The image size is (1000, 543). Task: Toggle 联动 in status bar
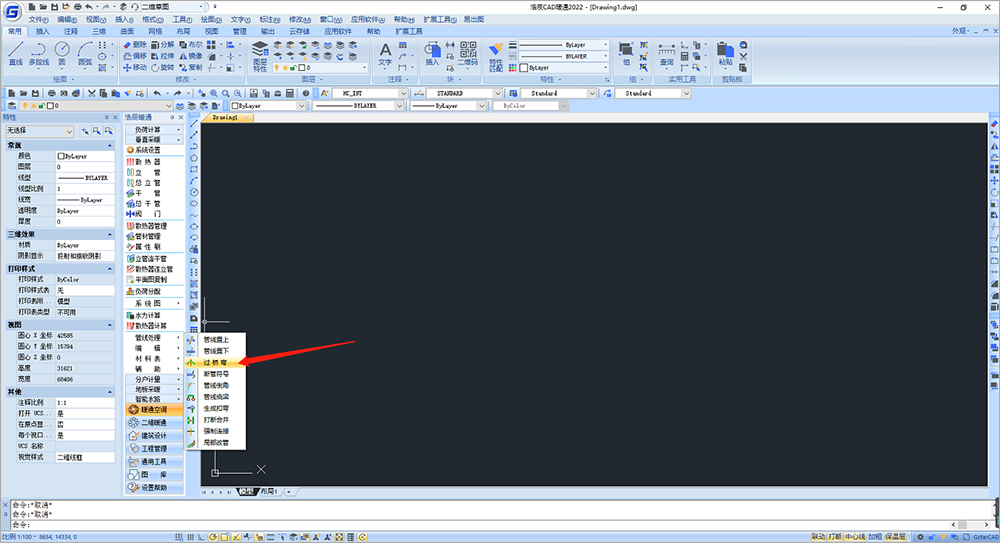click(818, 537)
